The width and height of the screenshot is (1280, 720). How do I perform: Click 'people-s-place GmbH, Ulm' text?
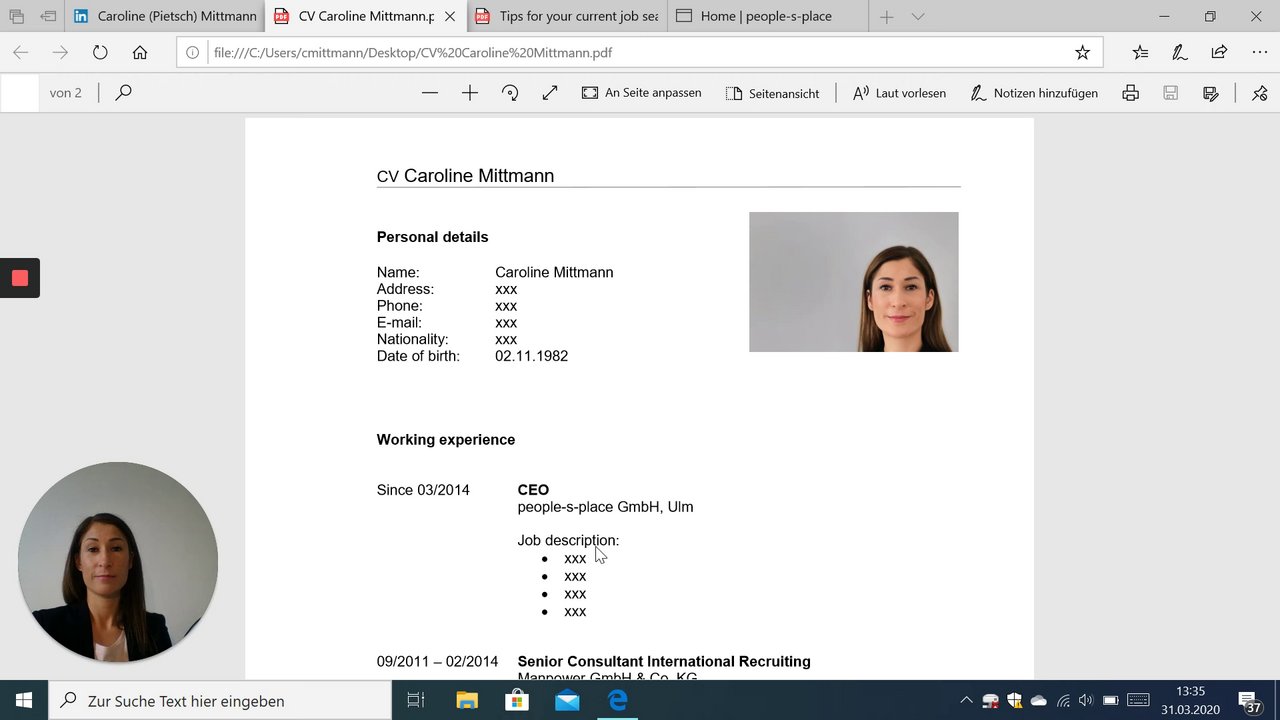click(x=605, y=507)
